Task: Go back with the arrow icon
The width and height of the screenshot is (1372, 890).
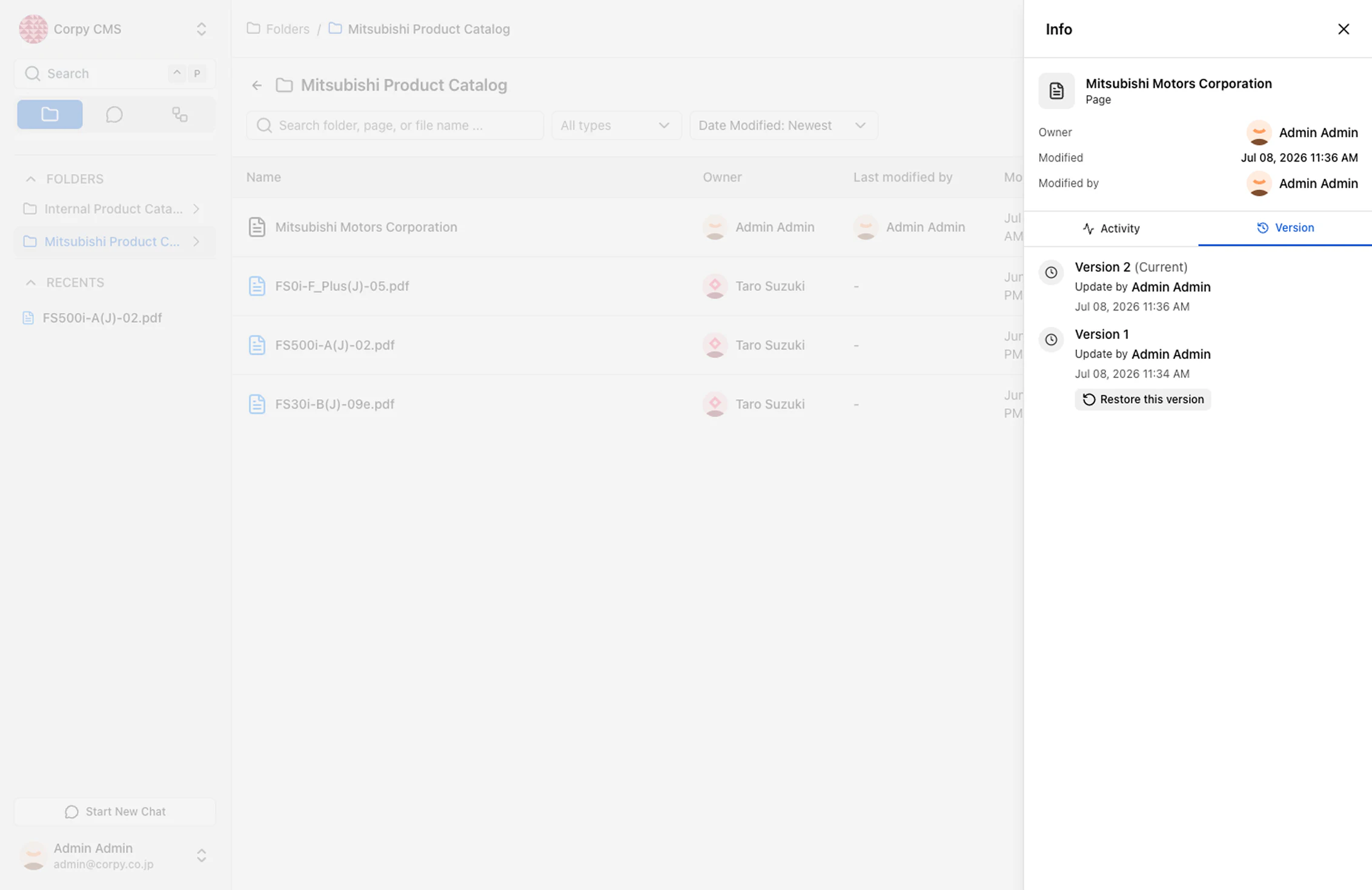Action: (257, 85)
